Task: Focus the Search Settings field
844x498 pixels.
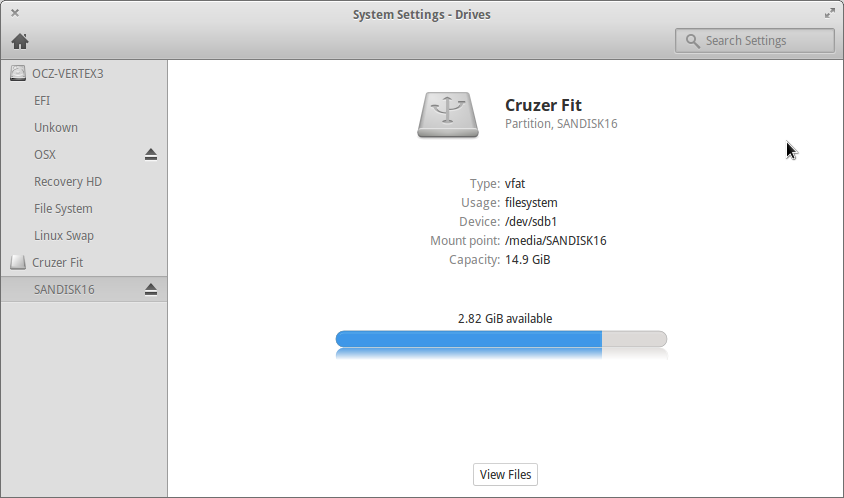Action: pos(755,41)
